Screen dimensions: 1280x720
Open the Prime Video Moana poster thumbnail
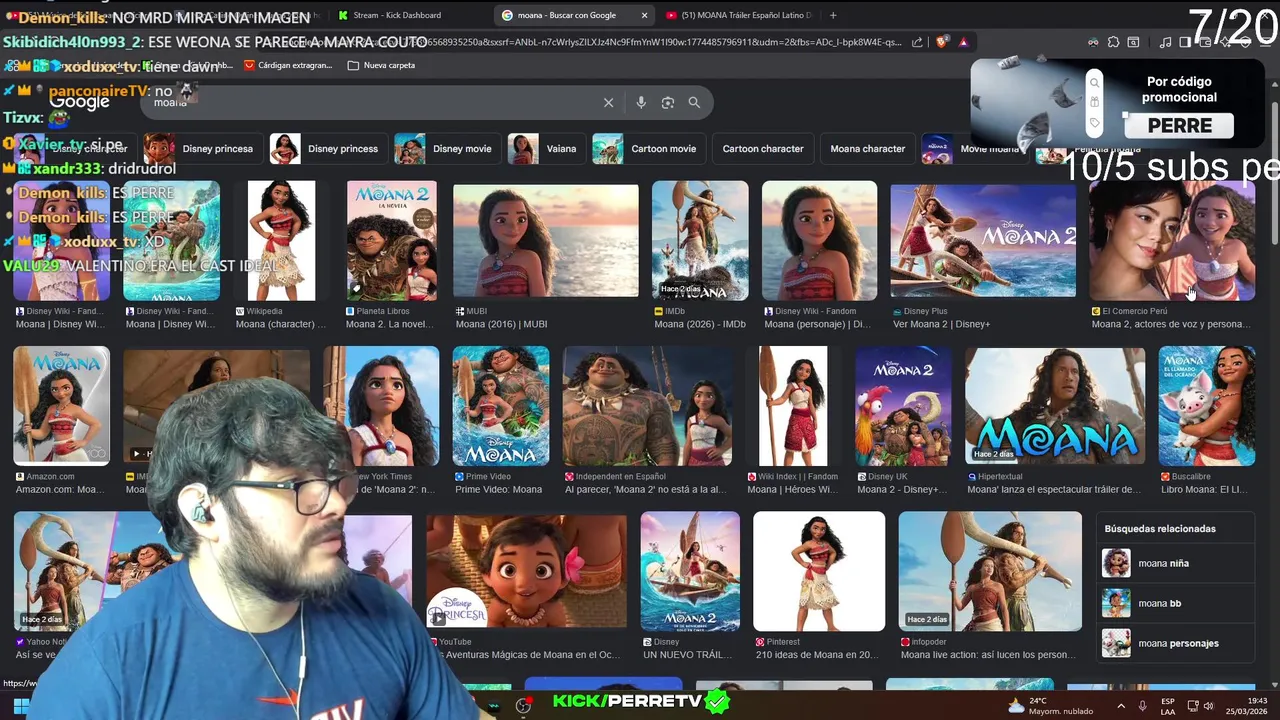[x=500, y=406]
